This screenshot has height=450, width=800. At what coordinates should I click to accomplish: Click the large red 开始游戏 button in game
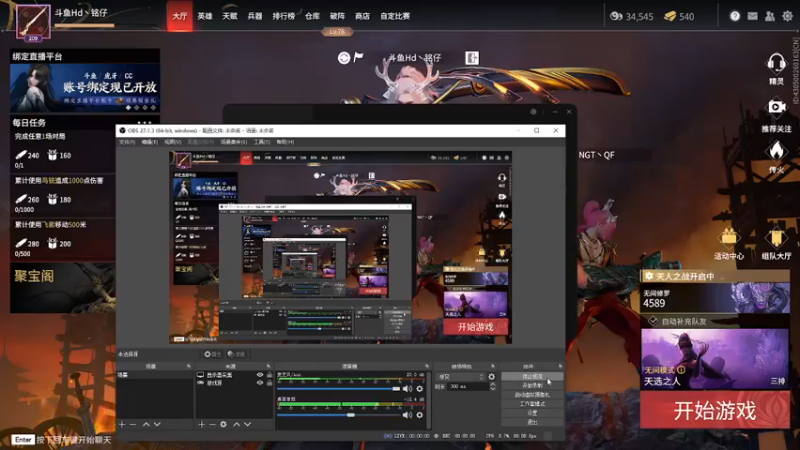pos(715,410)
